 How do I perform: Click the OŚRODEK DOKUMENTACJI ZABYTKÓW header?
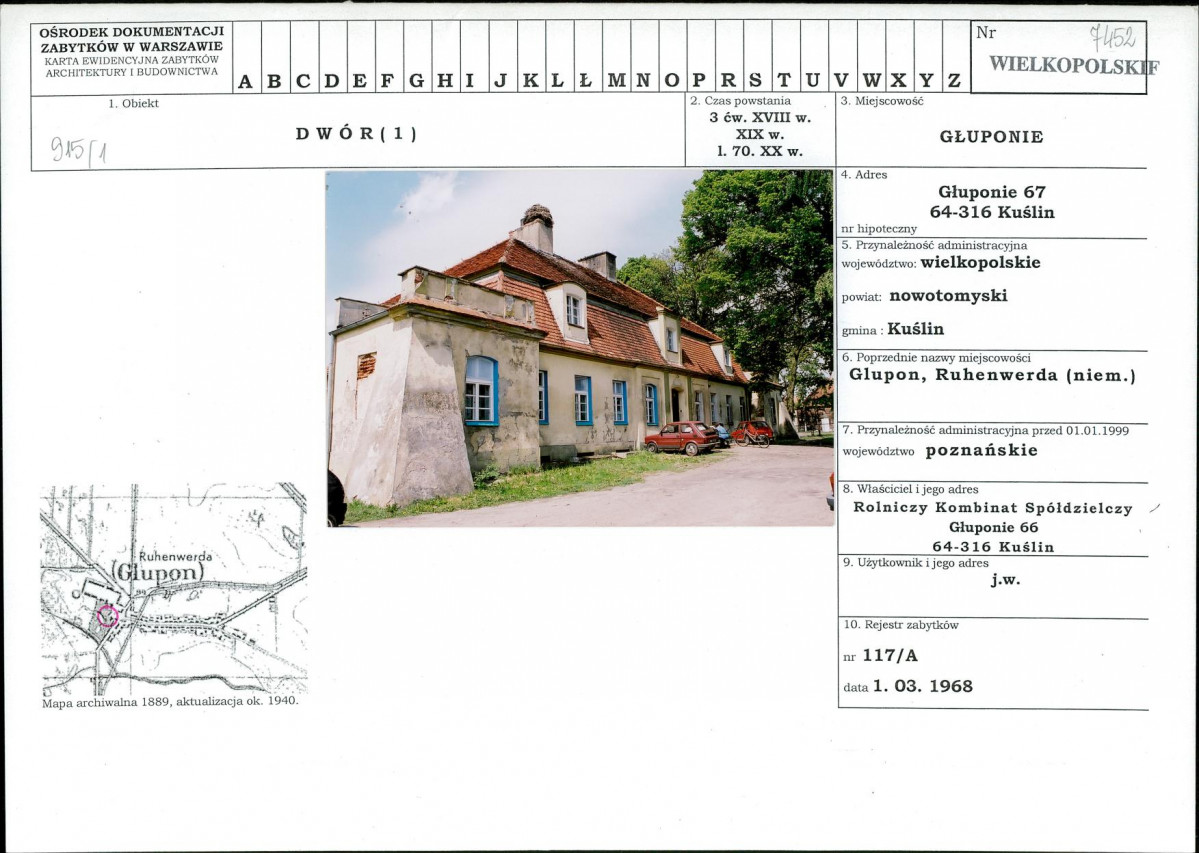(x=132, y=39)
